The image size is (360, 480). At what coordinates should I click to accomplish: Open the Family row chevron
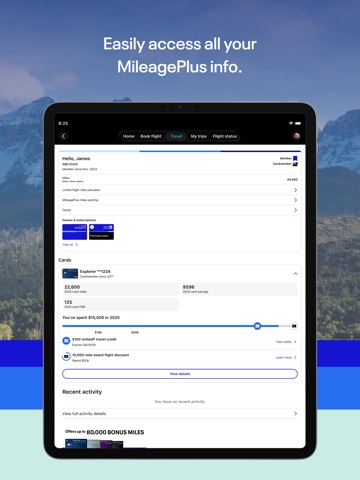[x=295, y=210]
